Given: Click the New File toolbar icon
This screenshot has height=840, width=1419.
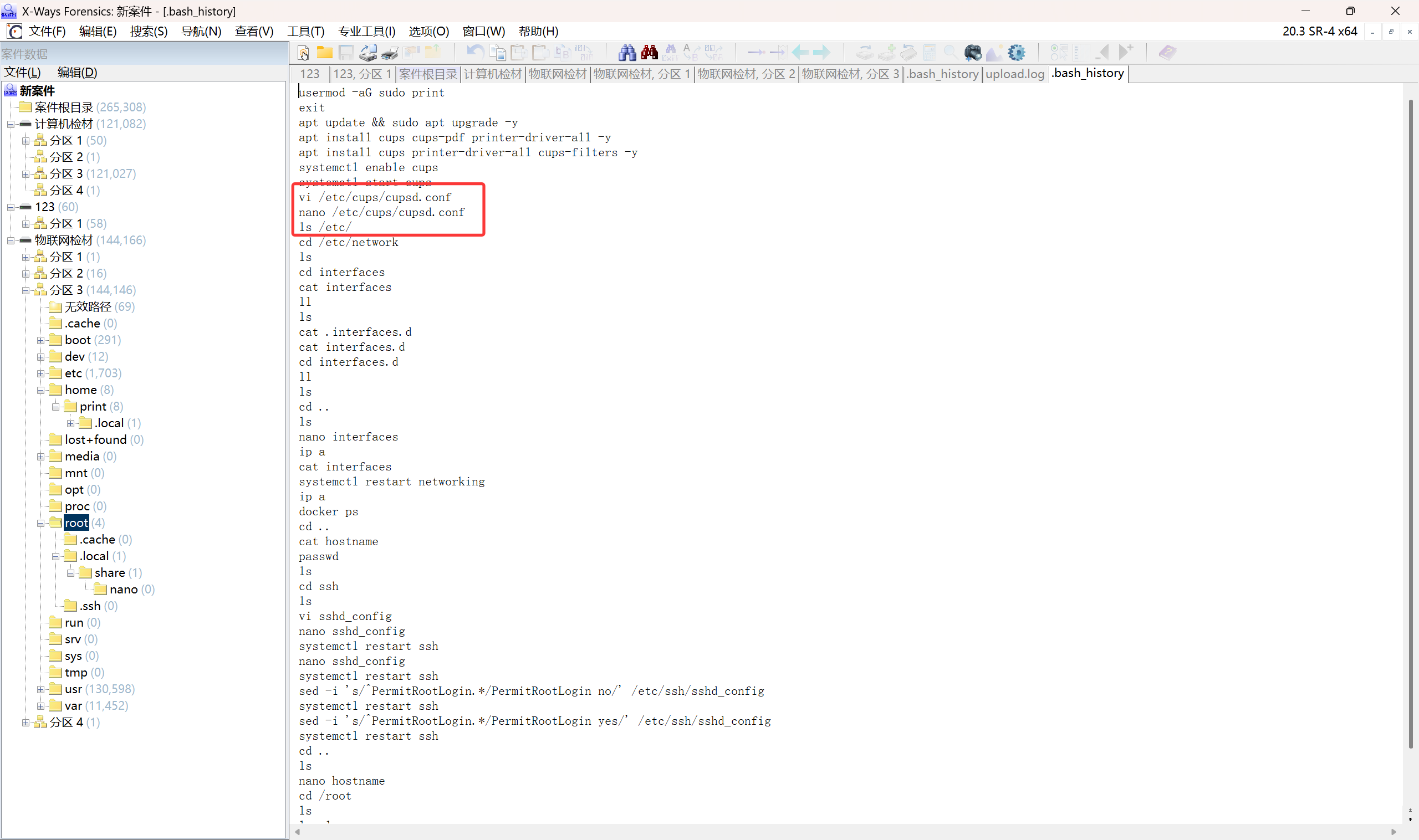Looking at the screenshot, I should point(304,53).
